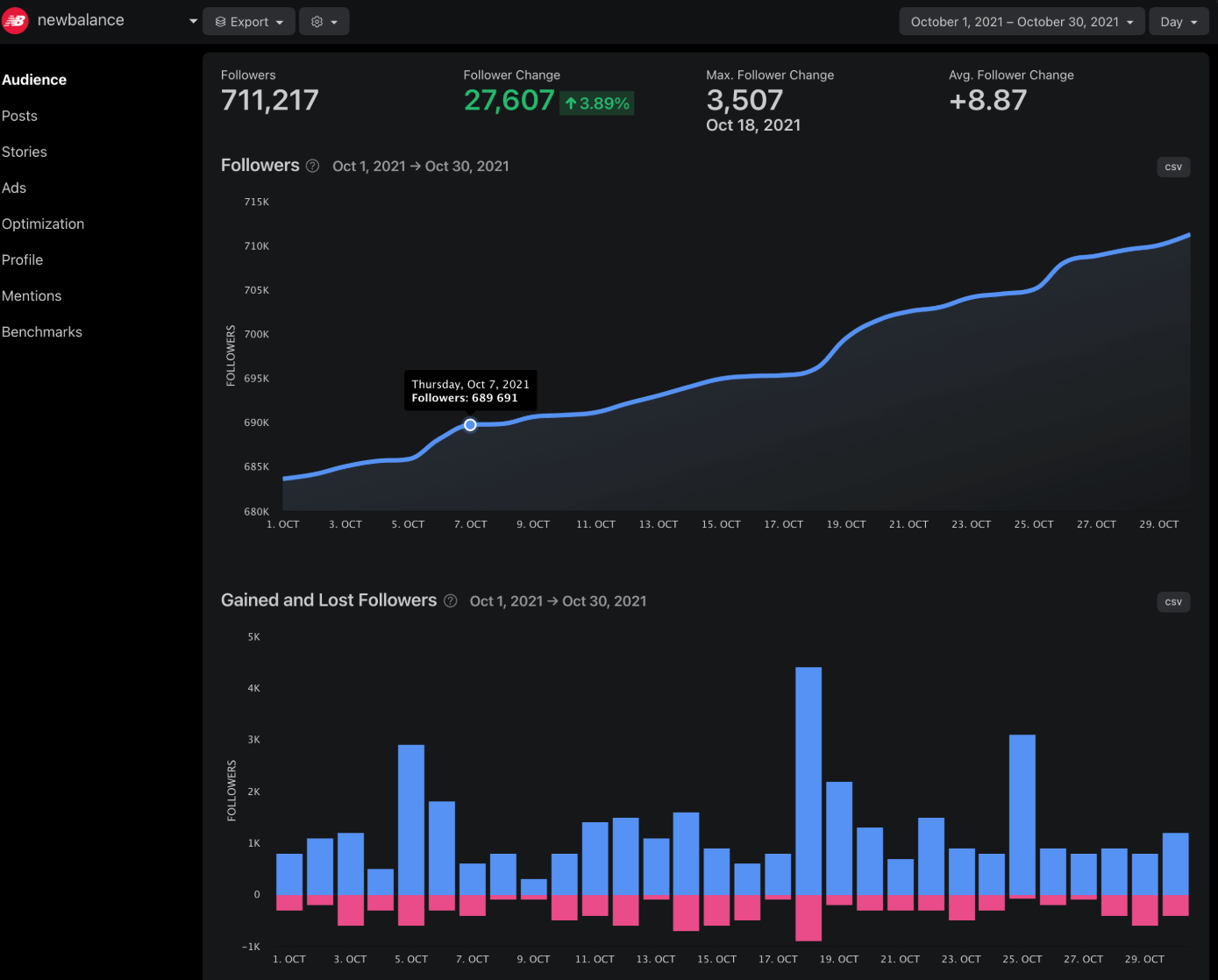The width and height of the screenshot is (1218, 980).
Task: Click the 680K label on the Followers chart axis
Action: (257, 511)
